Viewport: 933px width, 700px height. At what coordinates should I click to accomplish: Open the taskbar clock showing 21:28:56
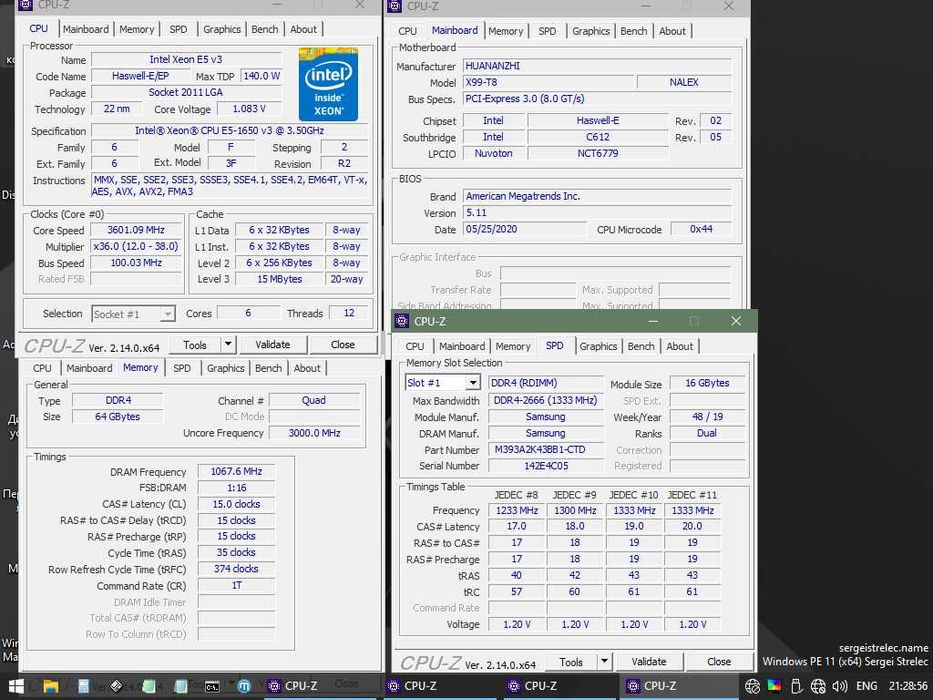coord(909,686)
